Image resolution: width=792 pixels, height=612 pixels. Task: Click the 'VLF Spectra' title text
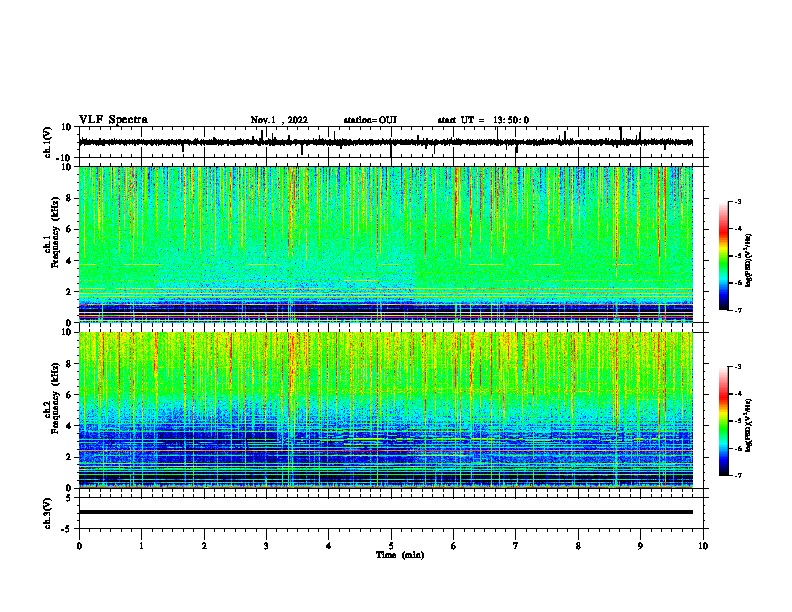click(113, 120)
